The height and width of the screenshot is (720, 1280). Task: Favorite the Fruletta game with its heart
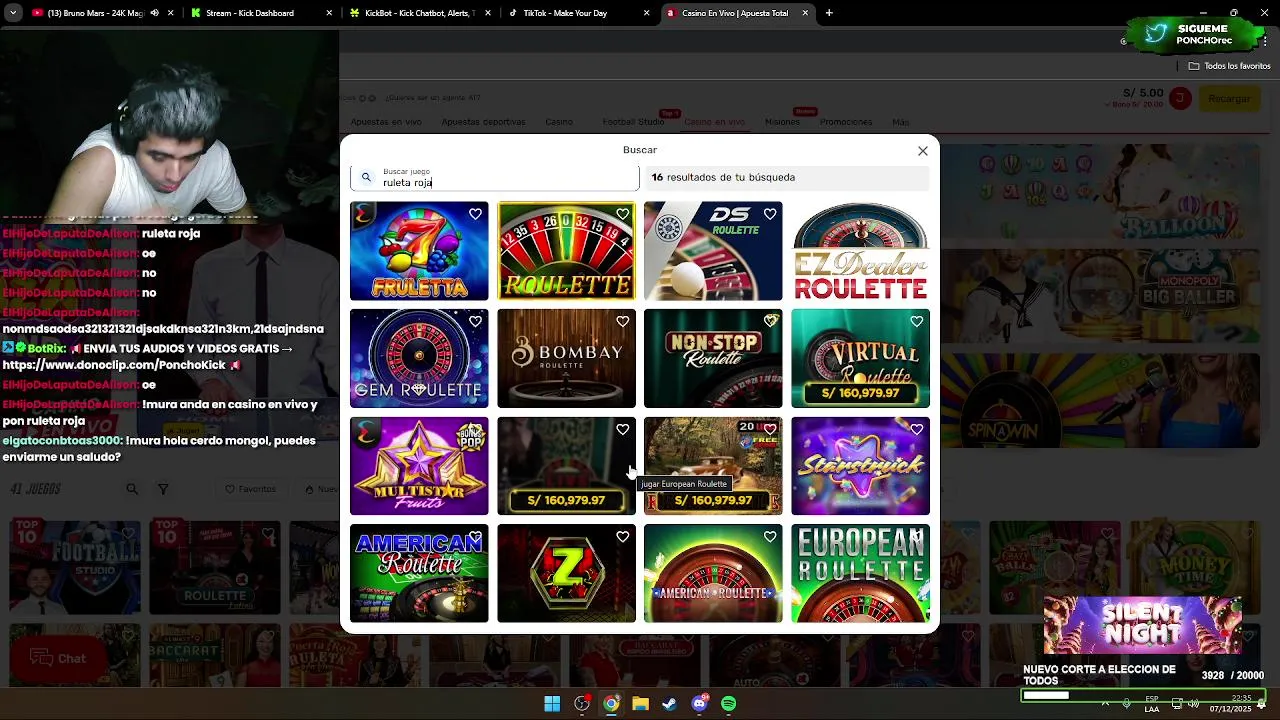pyautogui.click(x=475, y=214)
